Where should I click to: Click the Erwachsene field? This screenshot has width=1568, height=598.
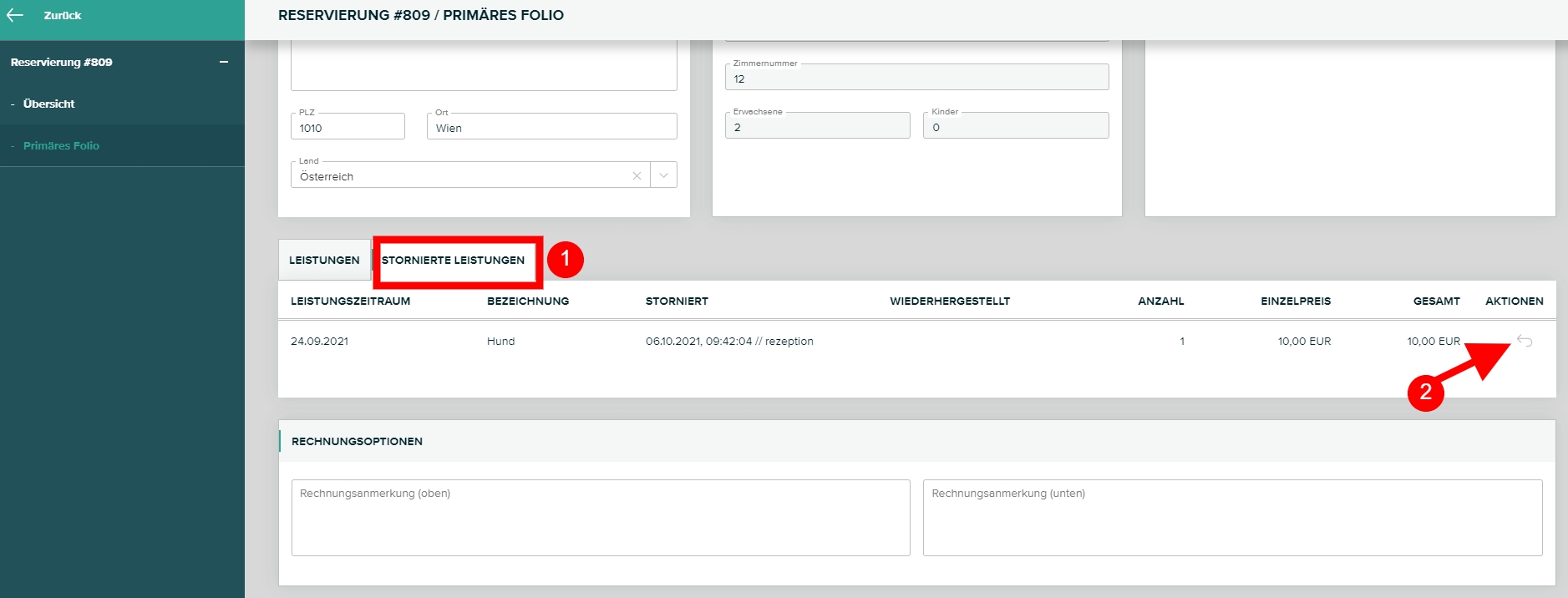click(817, 127)
